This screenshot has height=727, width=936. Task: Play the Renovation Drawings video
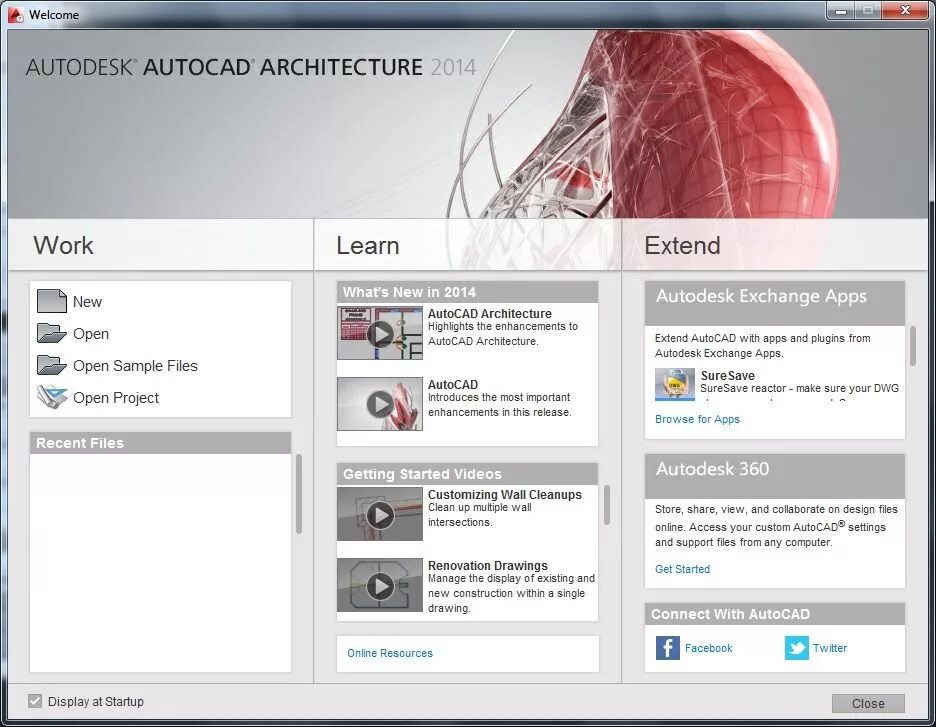point(380,585)
